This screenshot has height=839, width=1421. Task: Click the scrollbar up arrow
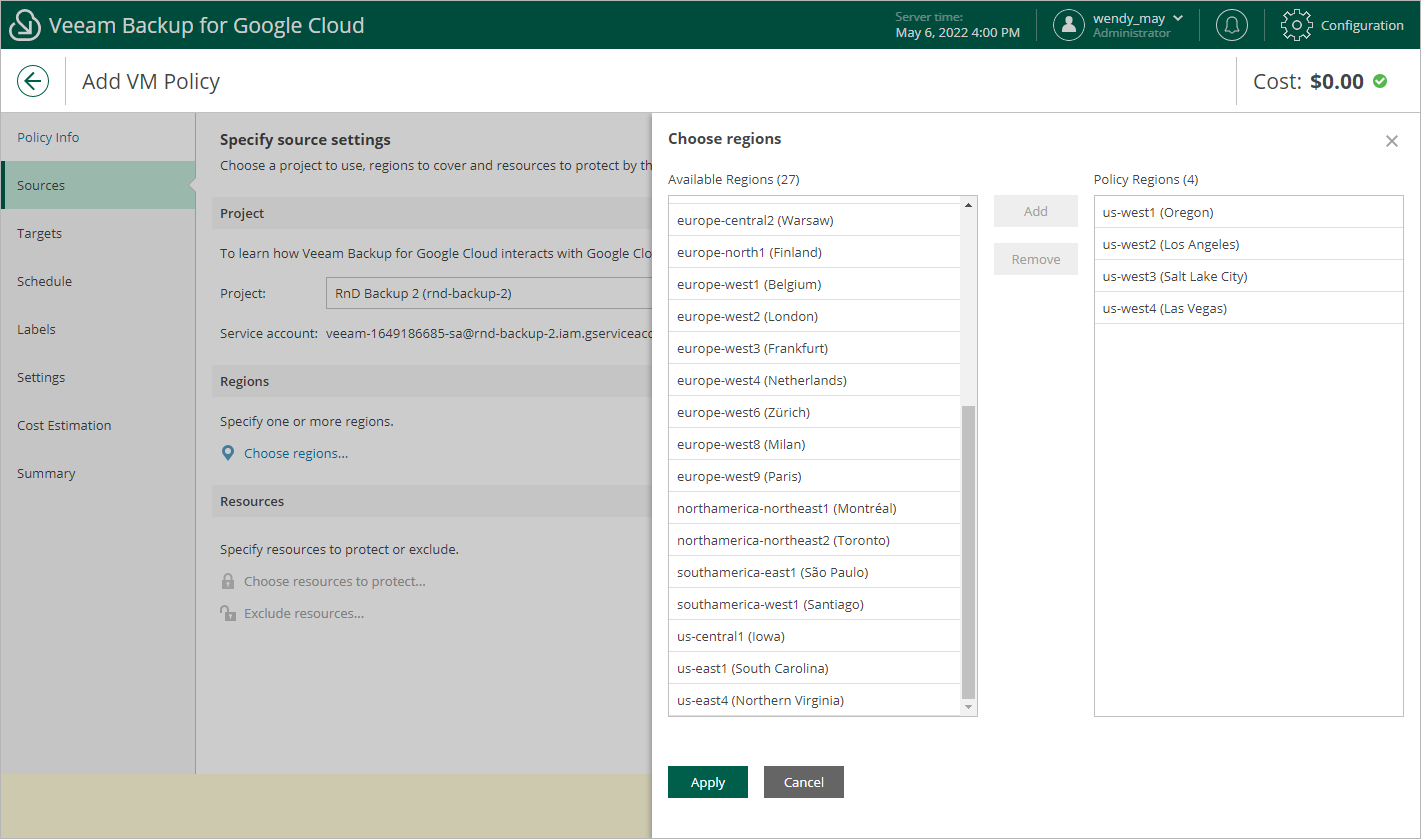coord(968,205)
